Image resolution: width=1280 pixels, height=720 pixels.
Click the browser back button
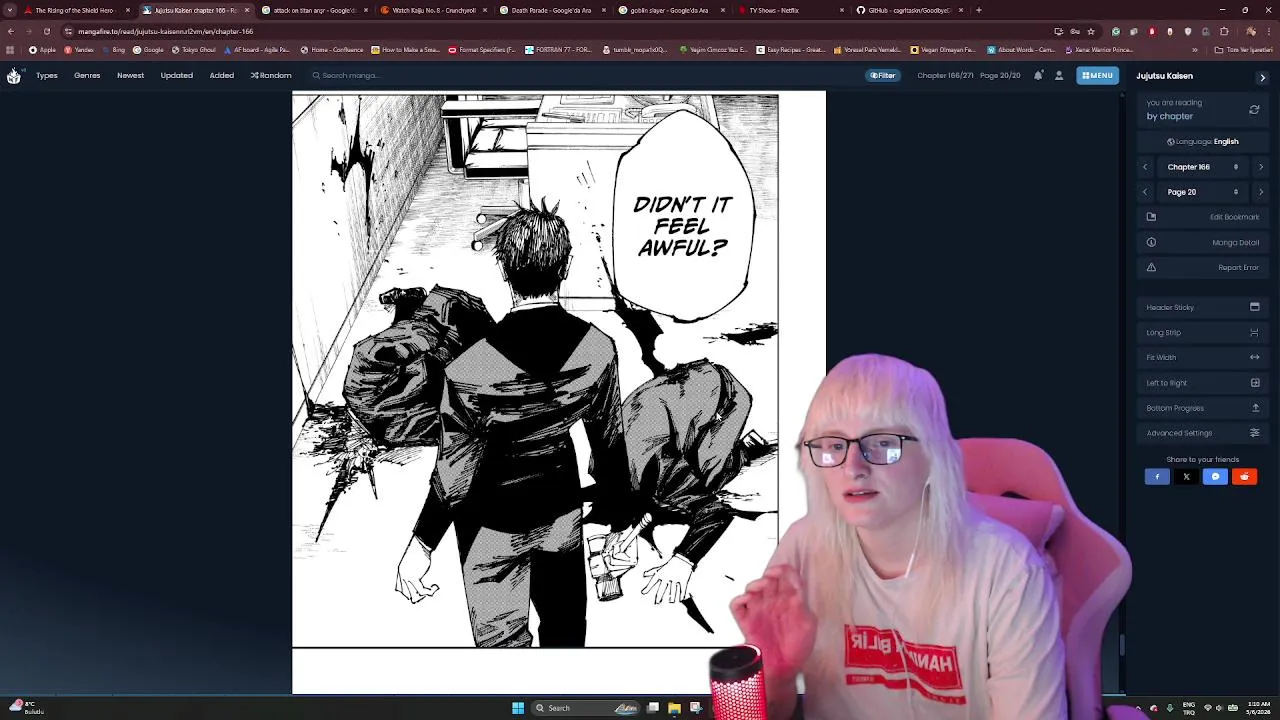(x=10, y=31)
